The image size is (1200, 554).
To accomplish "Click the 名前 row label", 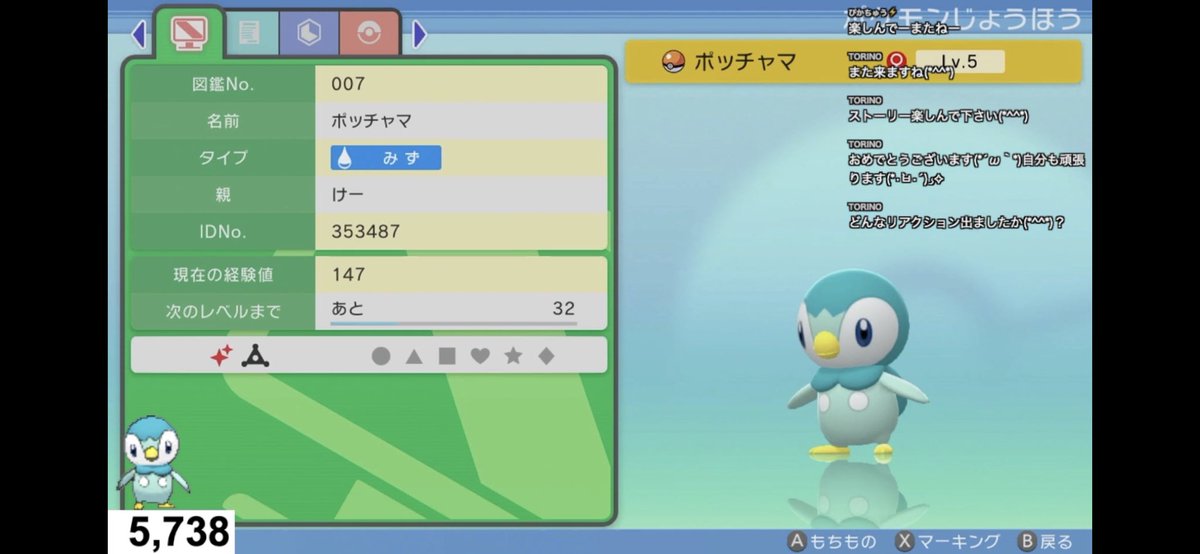I will (223, 121).
